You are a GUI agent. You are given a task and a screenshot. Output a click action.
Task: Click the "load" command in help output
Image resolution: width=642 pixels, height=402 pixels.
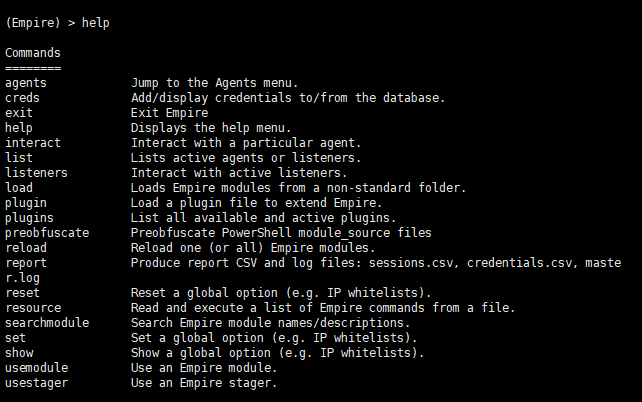click(x=19, y=187)
